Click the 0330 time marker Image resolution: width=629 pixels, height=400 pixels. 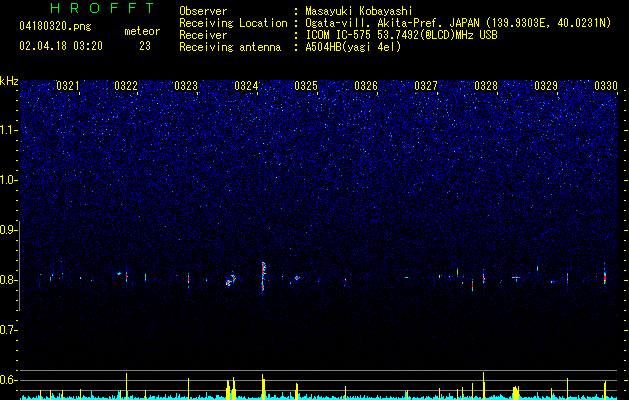click(606, 86)
